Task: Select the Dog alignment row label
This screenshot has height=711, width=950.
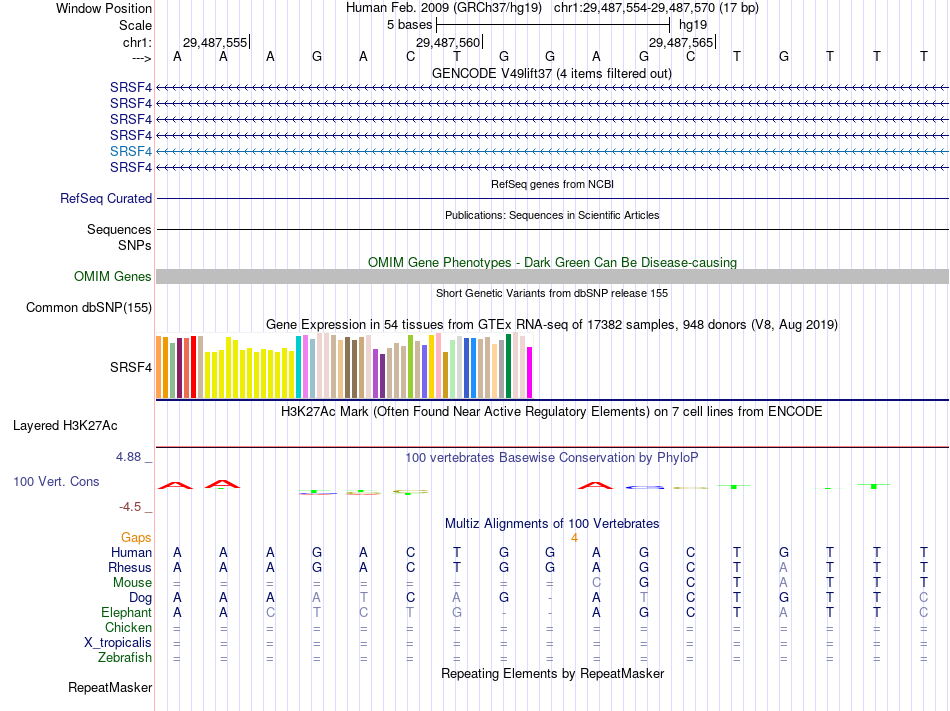Action: (x=140, y=597)
